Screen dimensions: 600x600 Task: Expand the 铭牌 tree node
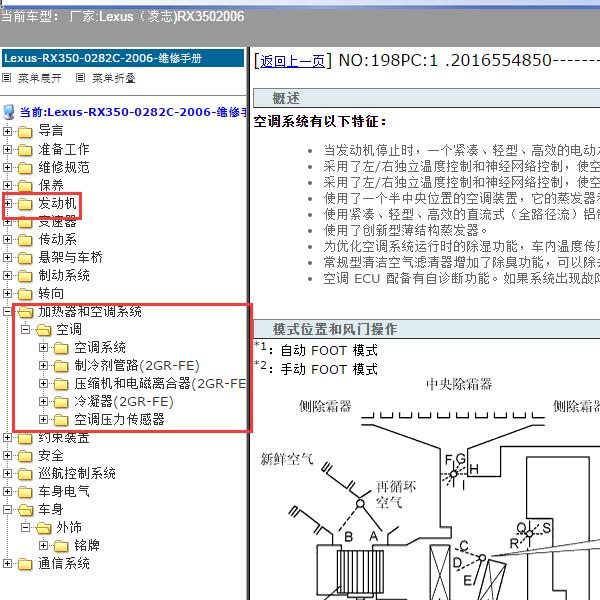[x=43, y=545]
